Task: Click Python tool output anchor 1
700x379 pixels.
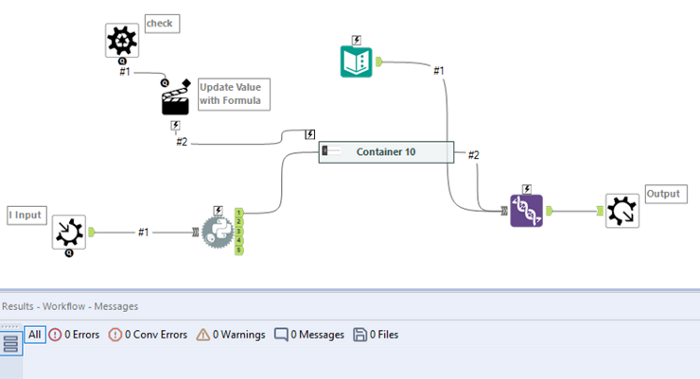Action: click(239, 212)
